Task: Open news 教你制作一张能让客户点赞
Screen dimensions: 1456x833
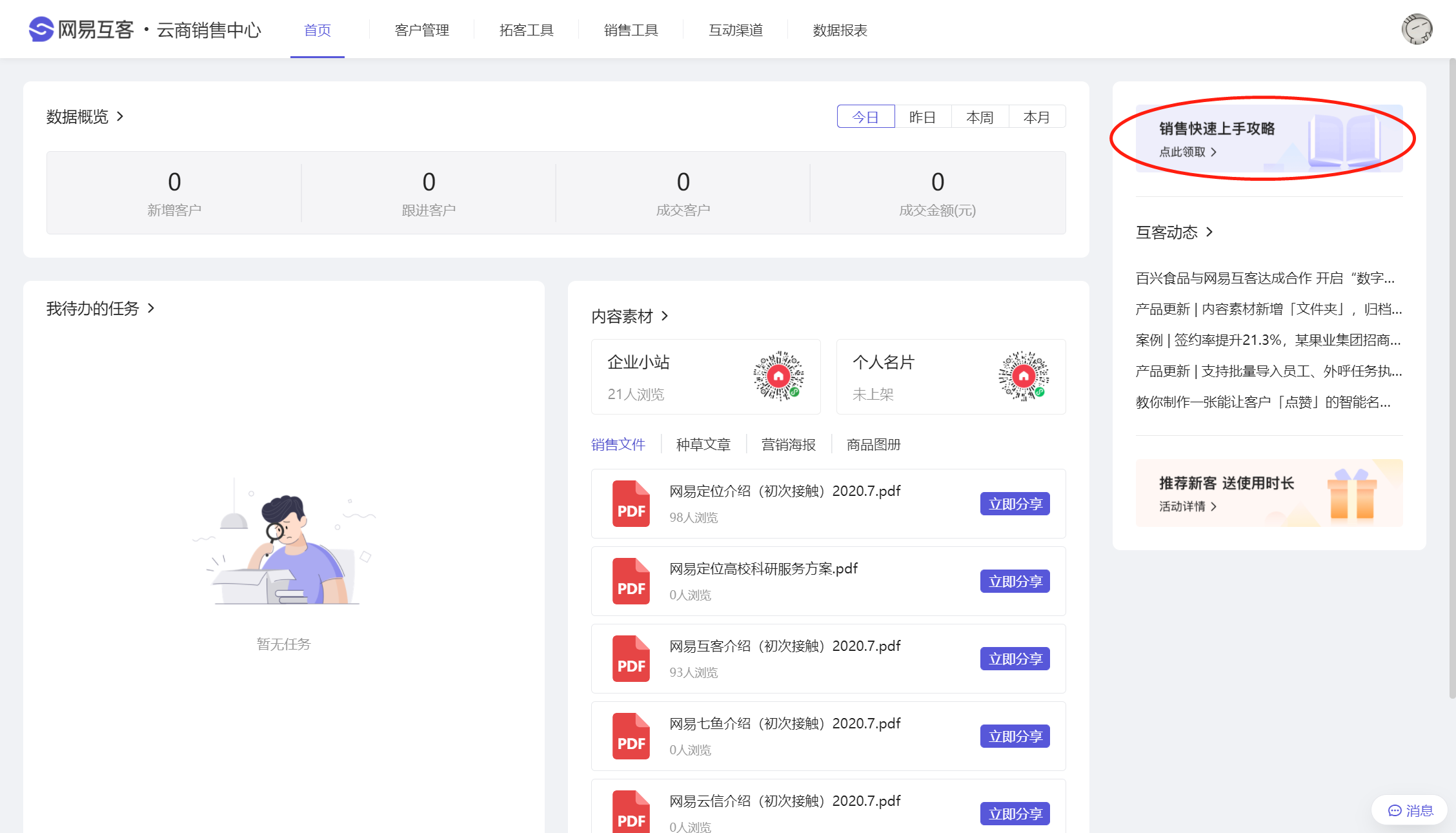Action: tap(1264, 402)
